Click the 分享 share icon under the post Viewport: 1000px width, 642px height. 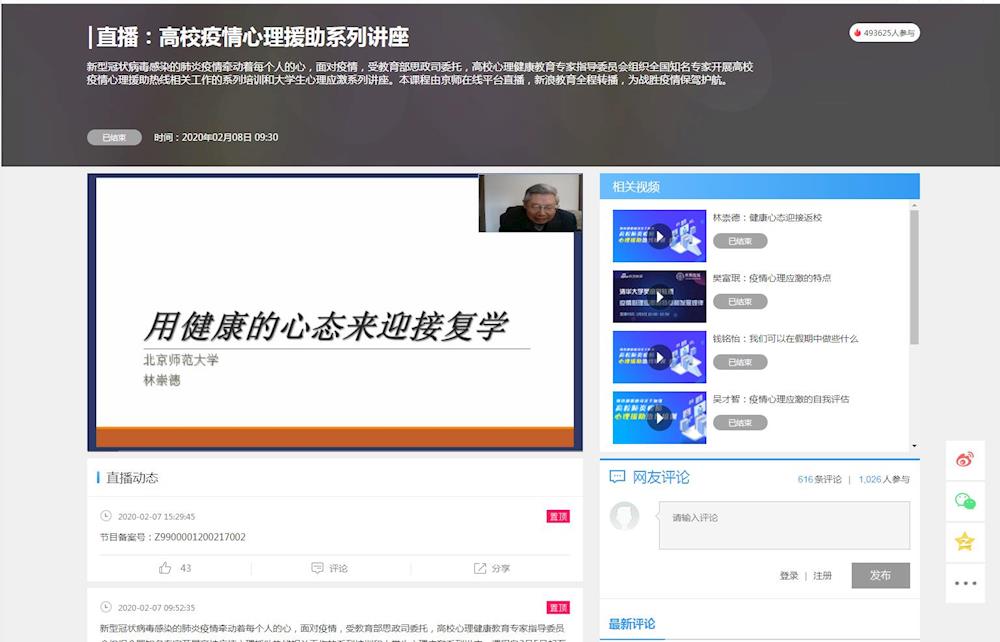[x=491, y=568]
